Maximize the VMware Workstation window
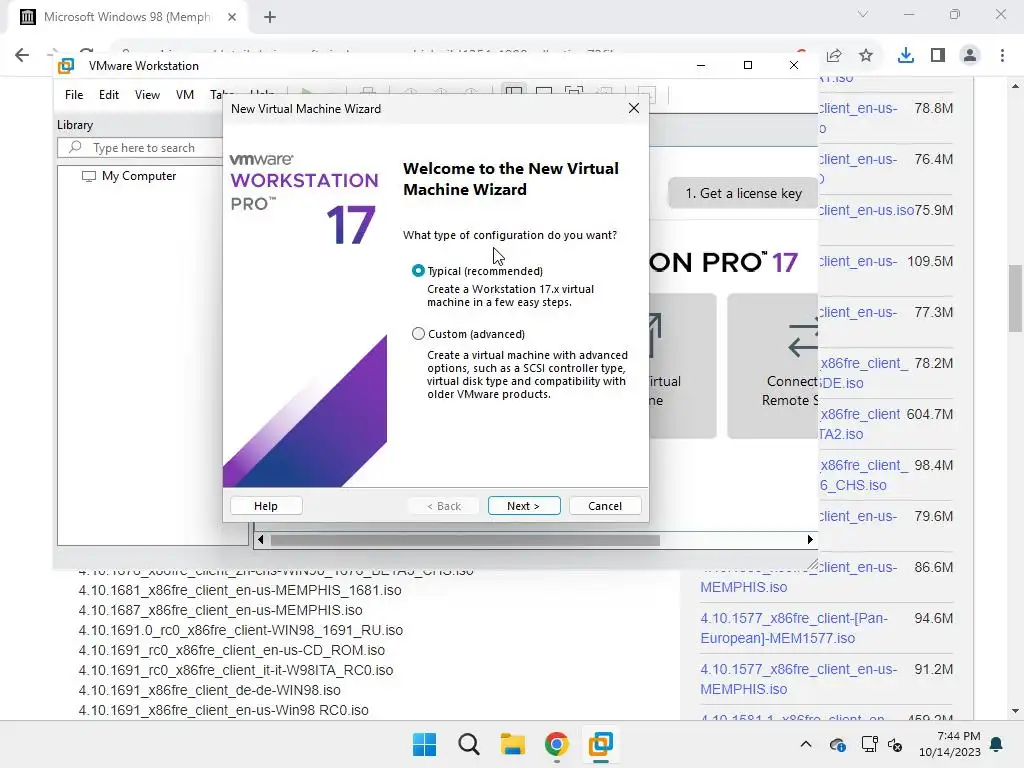Image resolution: width=1024 pixels, height=768 pixels. coord(748,65)
